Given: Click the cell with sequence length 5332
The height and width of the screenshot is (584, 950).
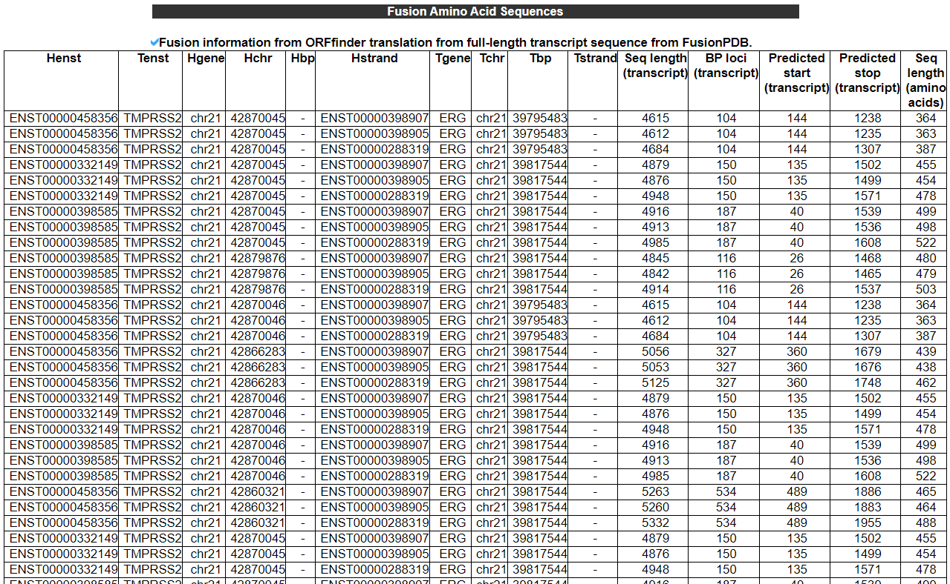Looking at the screenshot, I should point(655,523).
